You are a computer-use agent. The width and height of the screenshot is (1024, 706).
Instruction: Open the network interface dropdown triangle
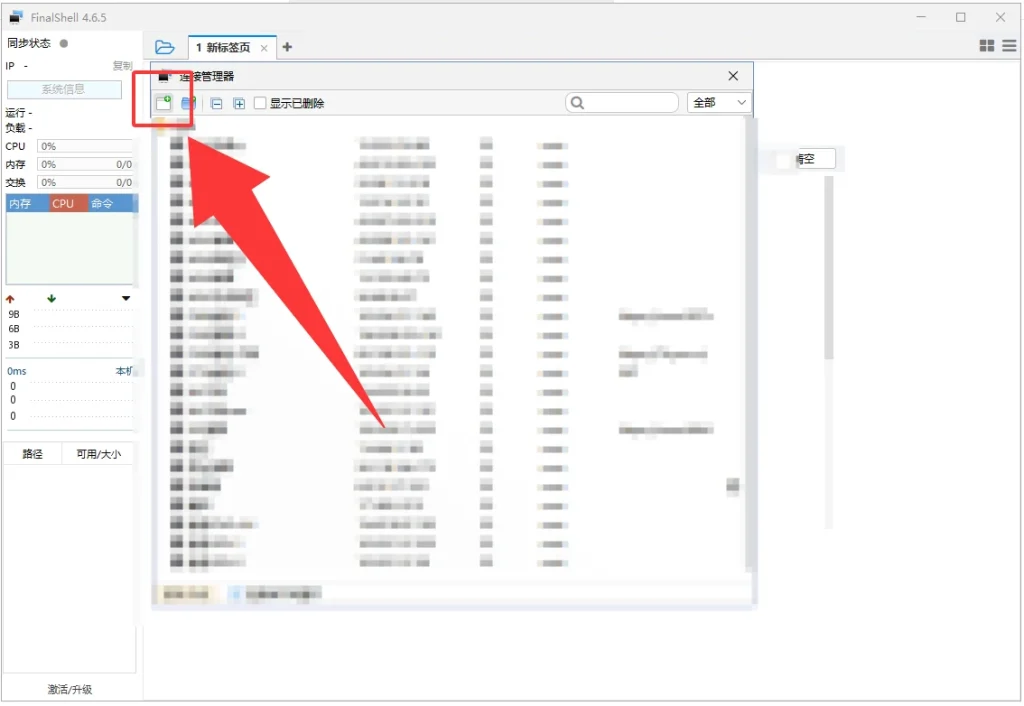[x=126, y=298]
